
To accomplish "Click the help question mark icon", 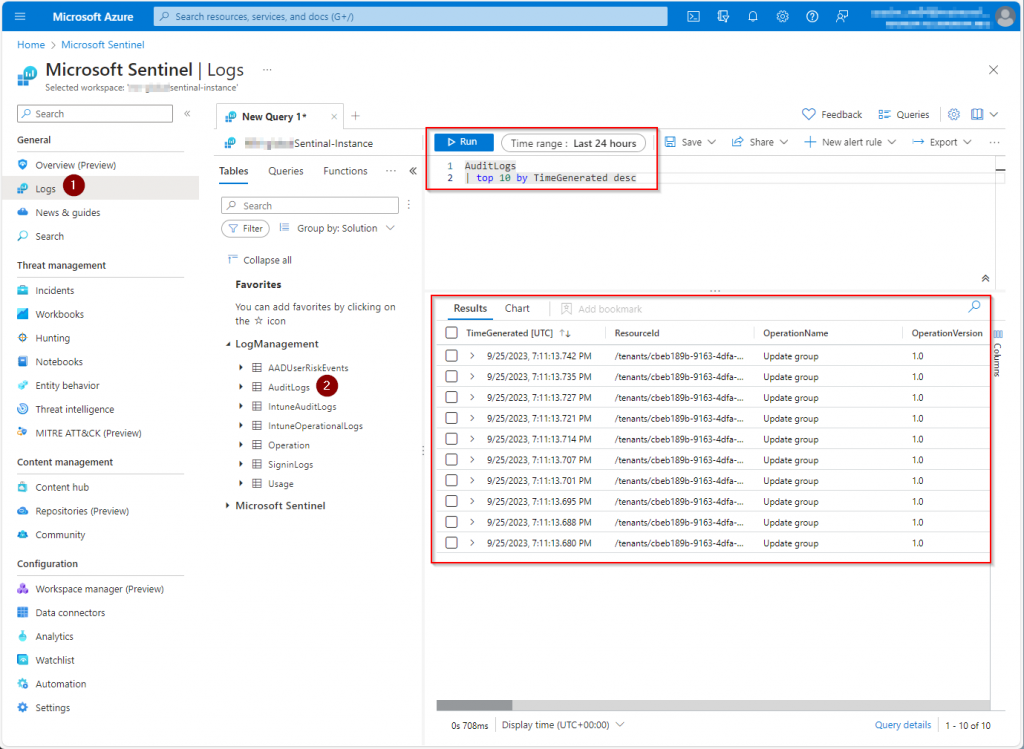I will pos(812,17).
